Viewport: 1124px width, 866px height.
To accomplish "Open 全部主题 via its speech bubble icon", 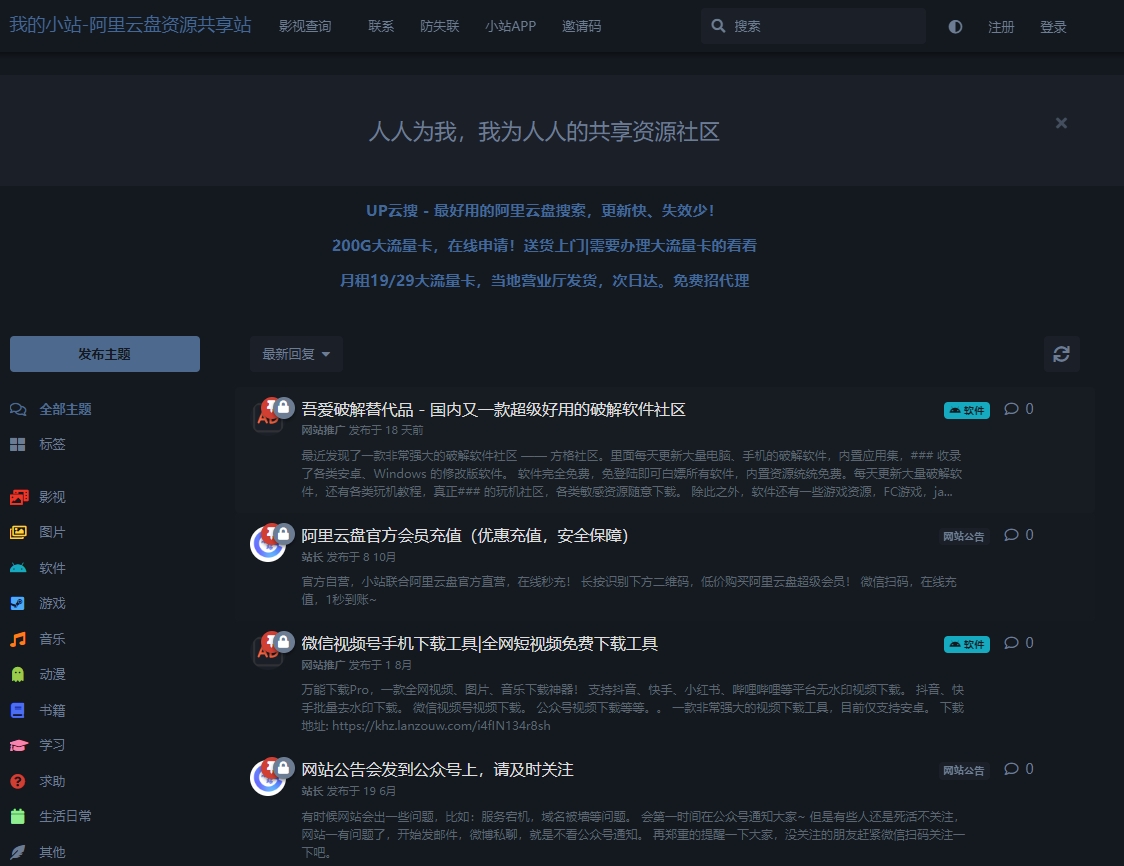I will coord(20,408).
